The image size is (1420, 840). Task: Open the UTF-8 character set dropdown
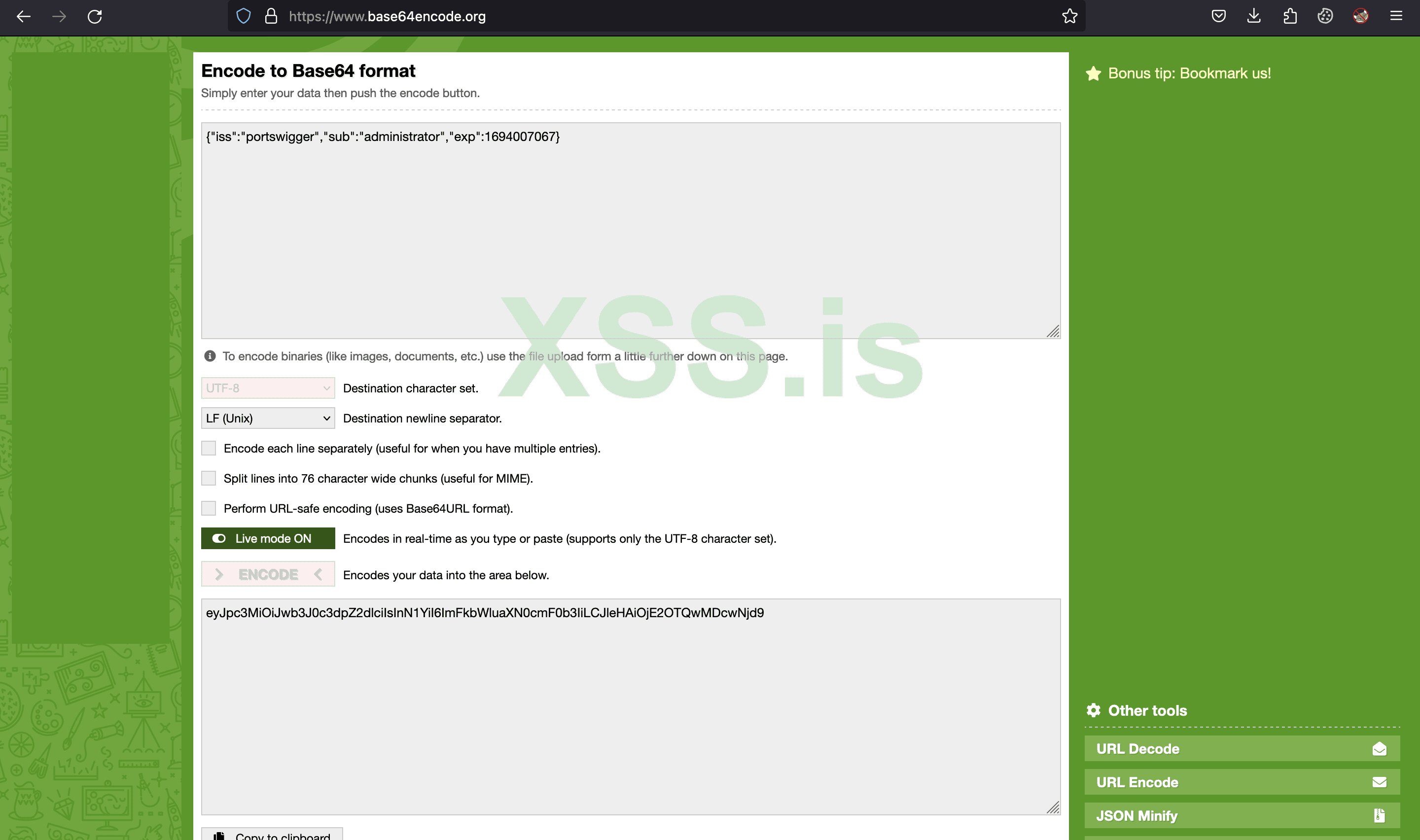pos(268,388)
